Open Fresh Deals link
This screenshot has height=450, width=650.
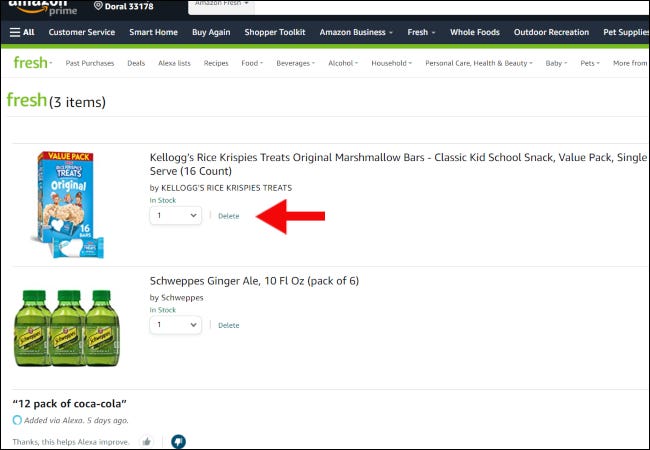coord(136,63)
